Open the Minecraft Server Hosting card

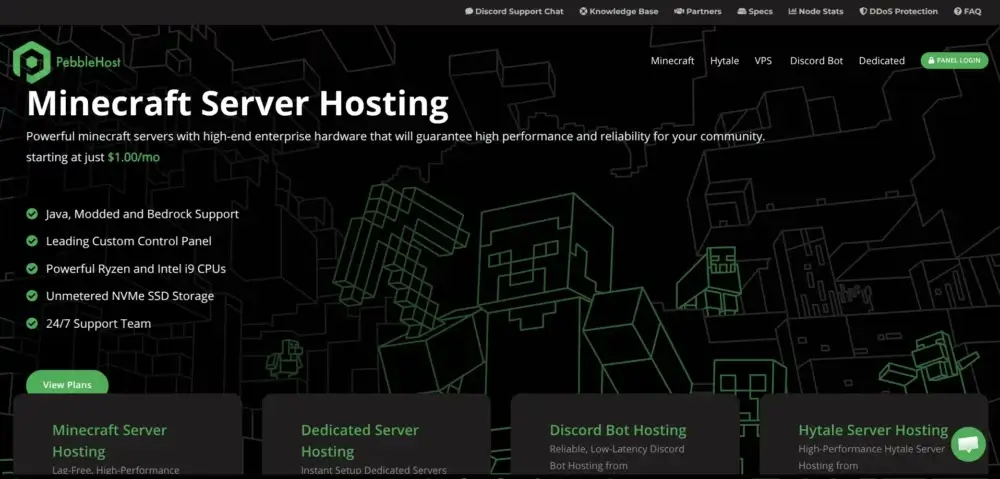pos(128,436)
